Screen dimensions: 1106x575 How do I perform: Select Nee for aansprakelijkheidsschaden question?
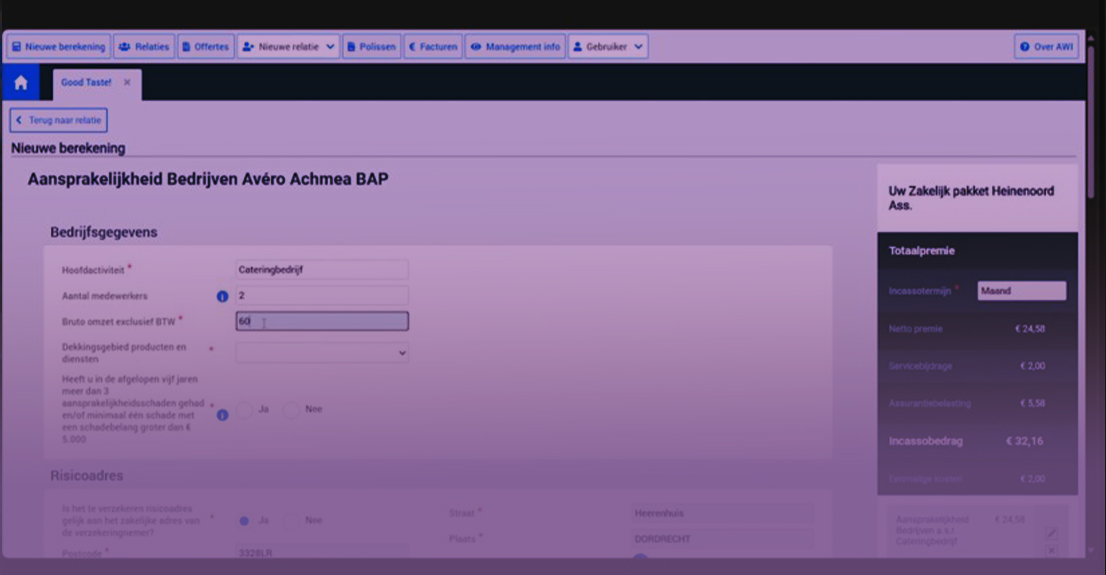point(291,409)
